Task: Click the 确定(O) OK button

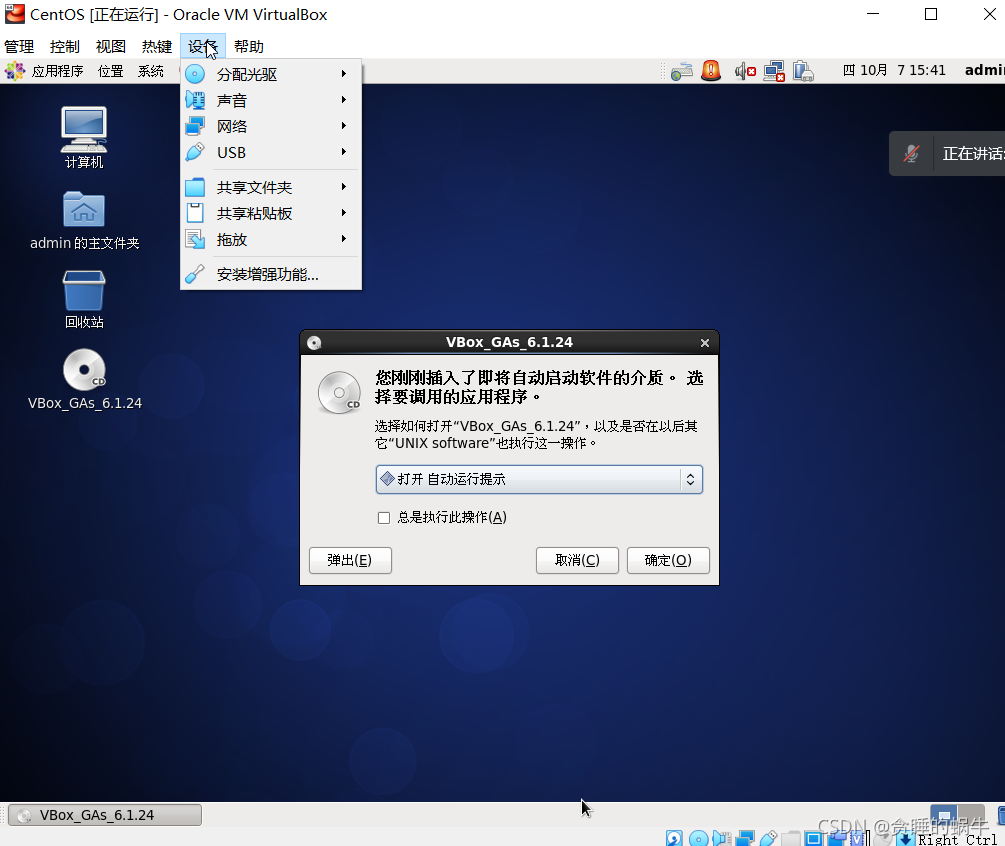Action: click(668, 560)
